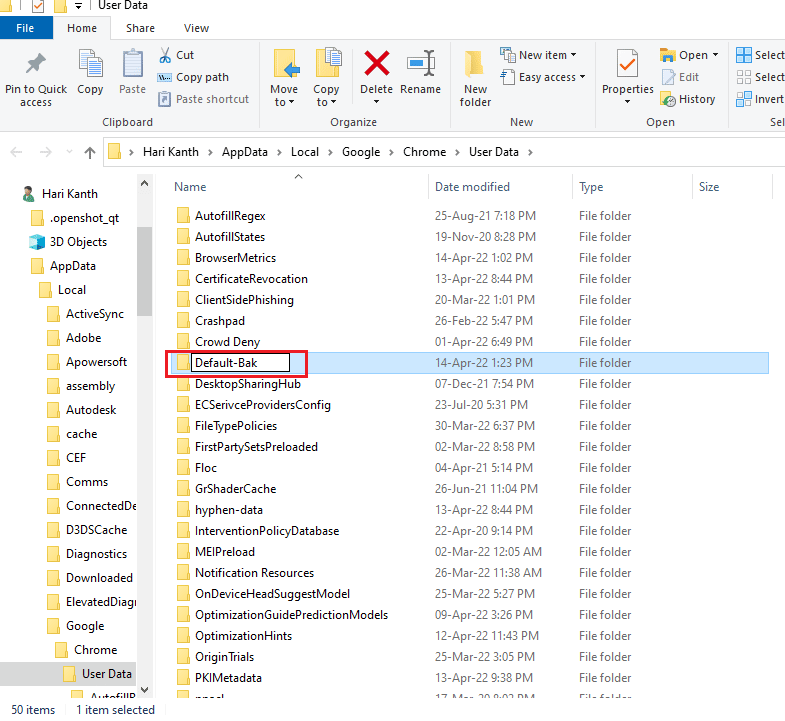Sort by the Size column header
Screen dimensions: 785x721
pos(709,187)
